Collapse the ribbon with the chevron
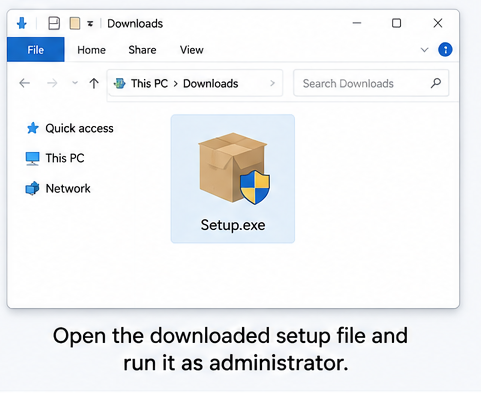 [424, 50]
